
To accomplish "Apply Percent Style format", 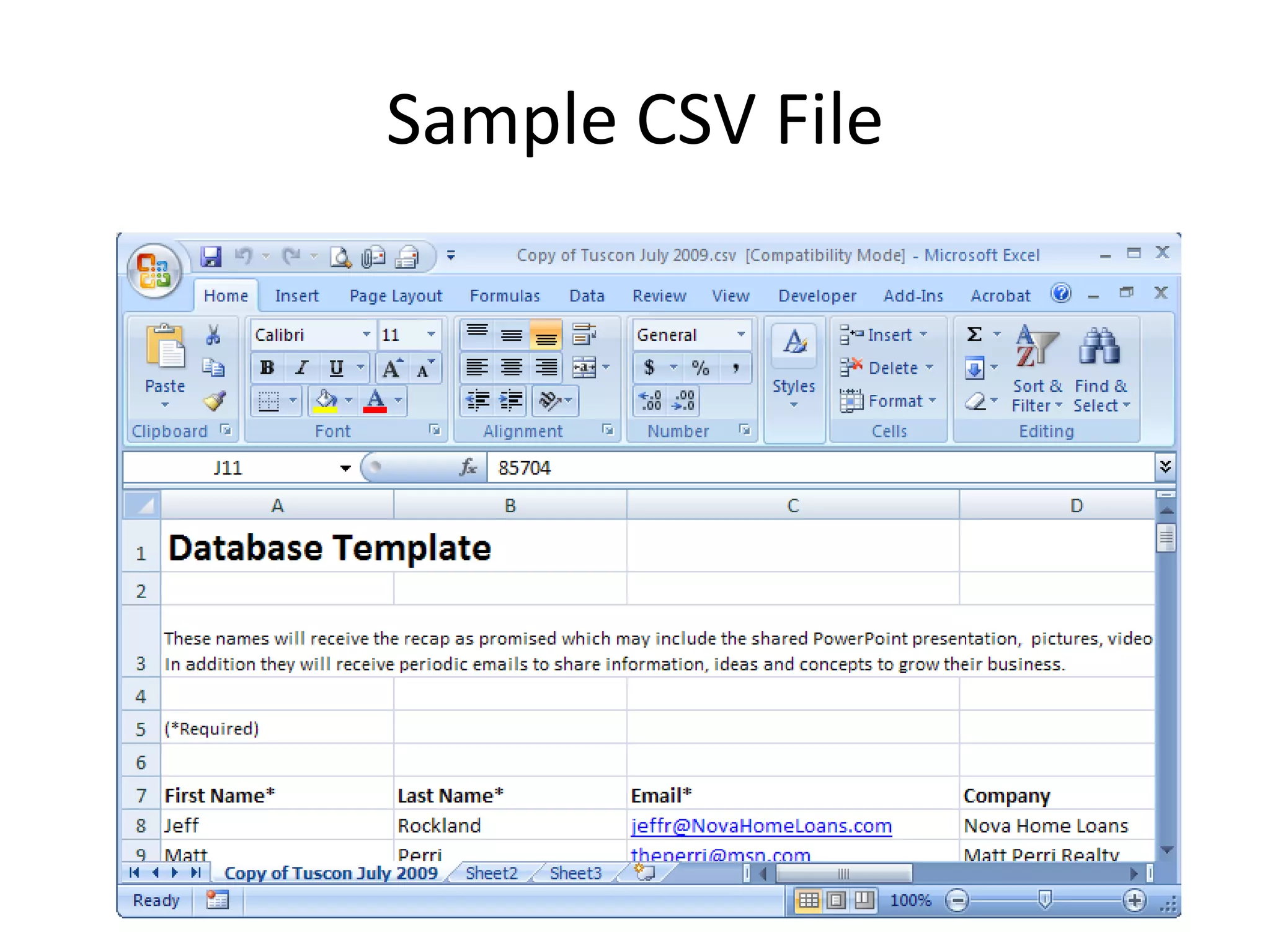I will [701, 368].
